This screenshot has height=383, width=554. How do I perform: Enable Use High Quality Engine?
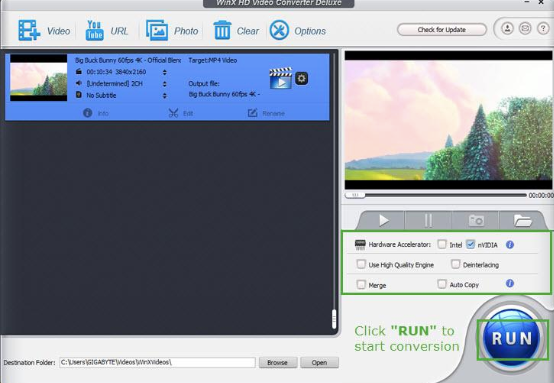[361, 264]
